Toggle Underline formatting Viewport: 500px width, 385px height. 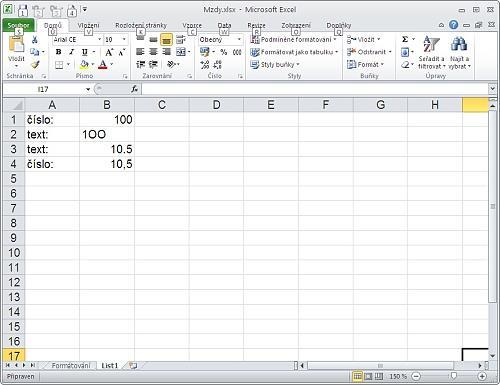[84, 52]
